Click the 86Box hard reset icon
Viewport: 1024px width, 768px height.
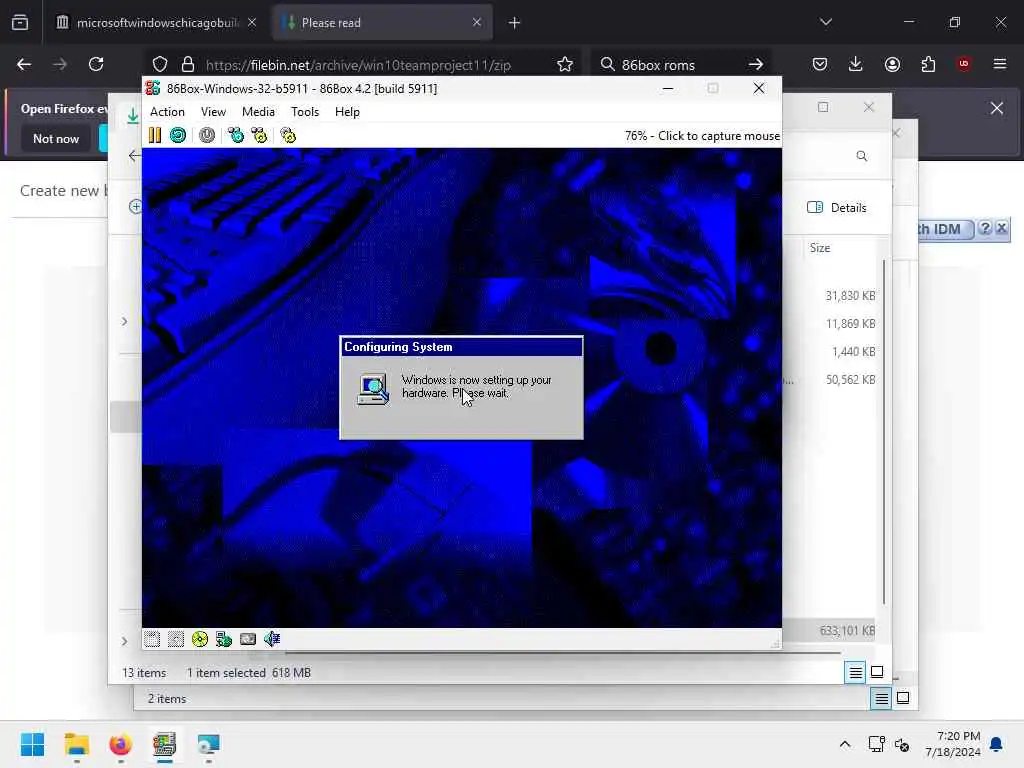click(178, 135)
